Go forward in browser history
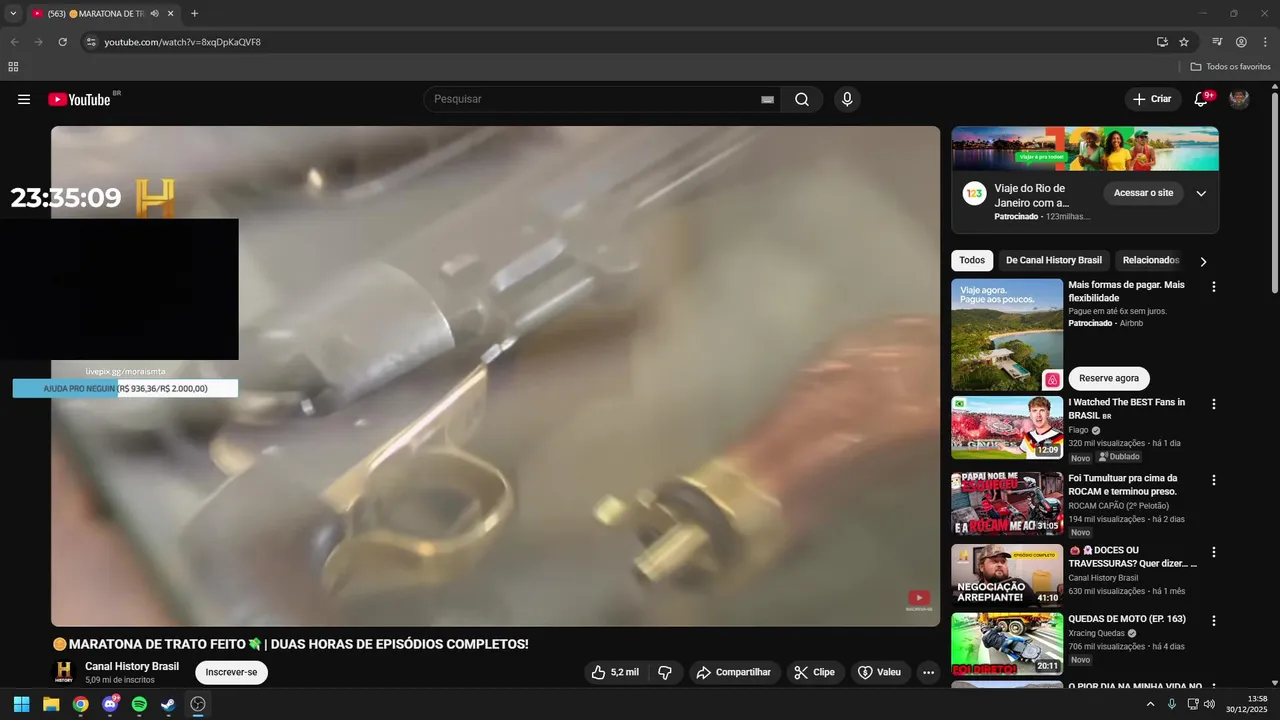The image size is (1280, 720). [38, 42]
